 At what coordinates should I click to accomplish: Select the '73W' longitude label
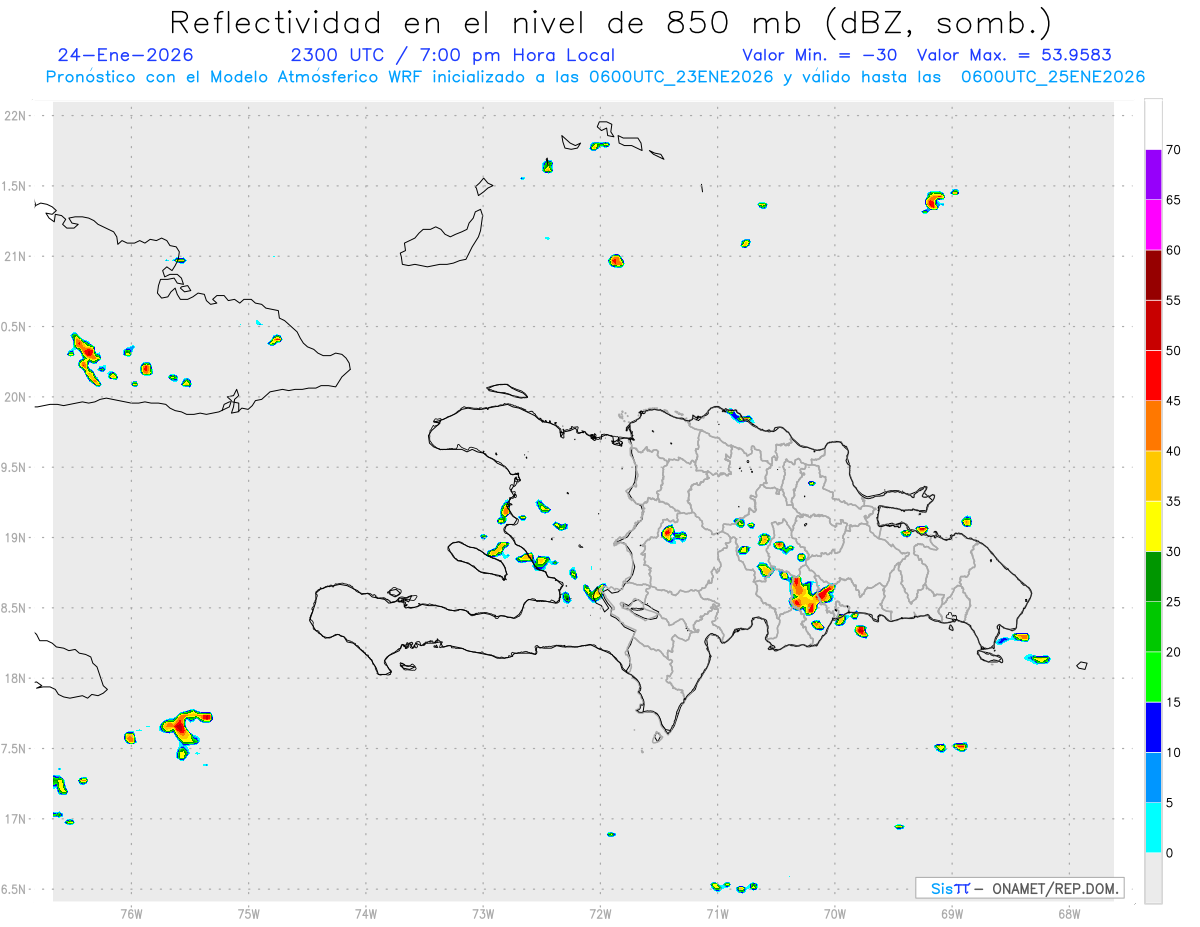coord(483,914)
